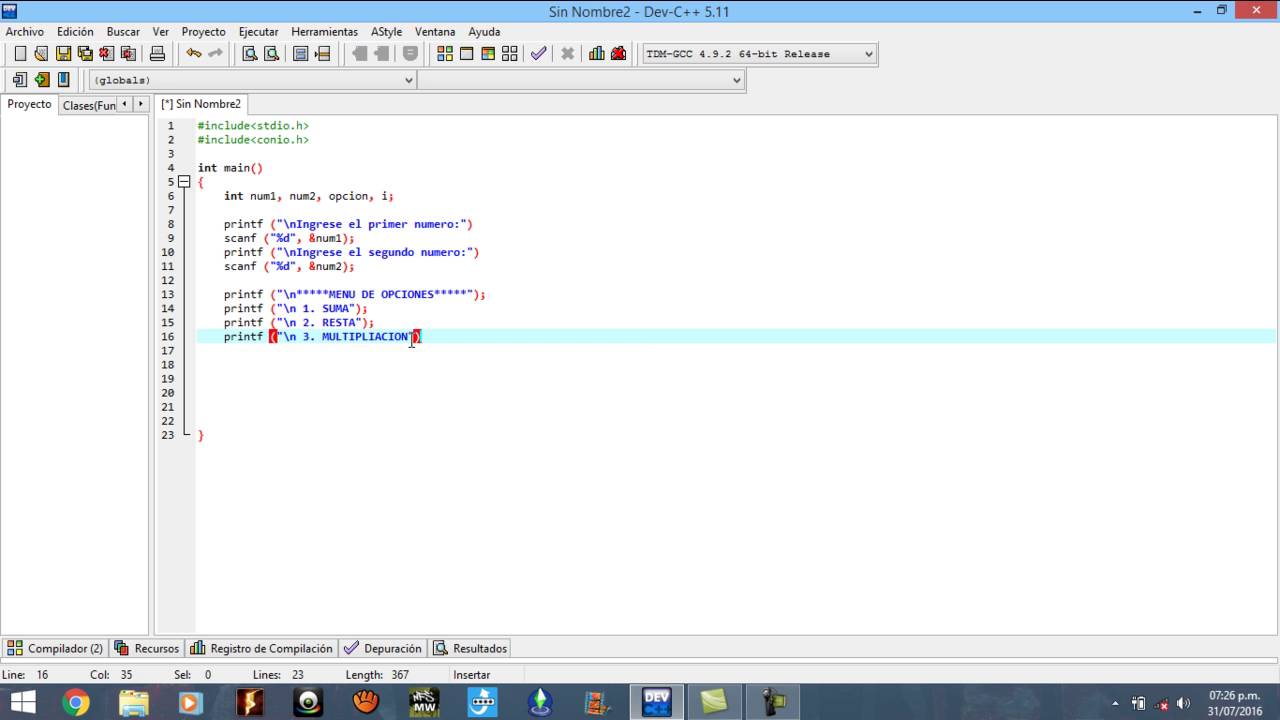Screen dimensions: 1280x720
Task: Save the current file
Action: (63, 54)
